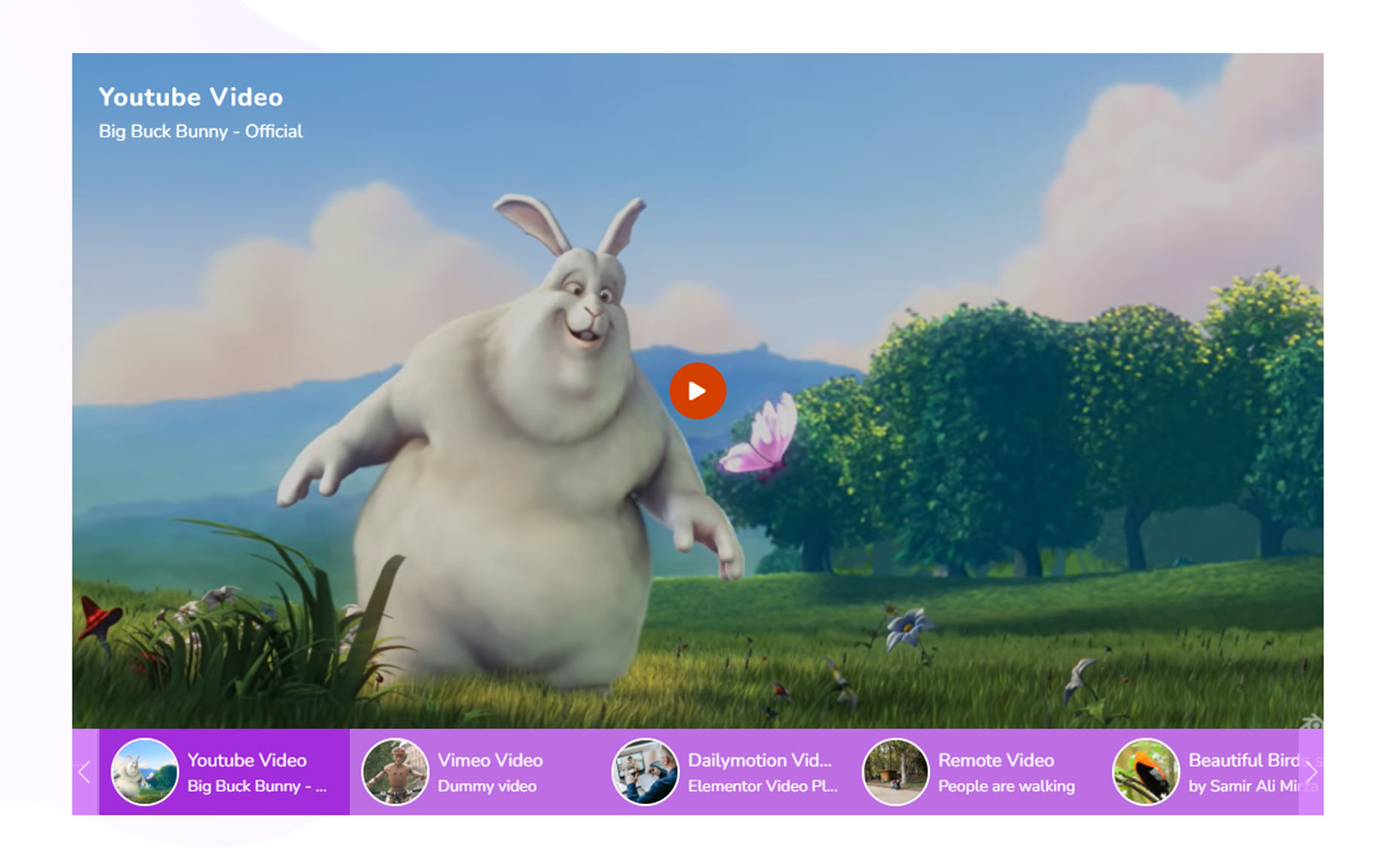The image size is (1400, 865).
Task: Select the Vimeo Video circular thumbnail
Action: [395, 771]
